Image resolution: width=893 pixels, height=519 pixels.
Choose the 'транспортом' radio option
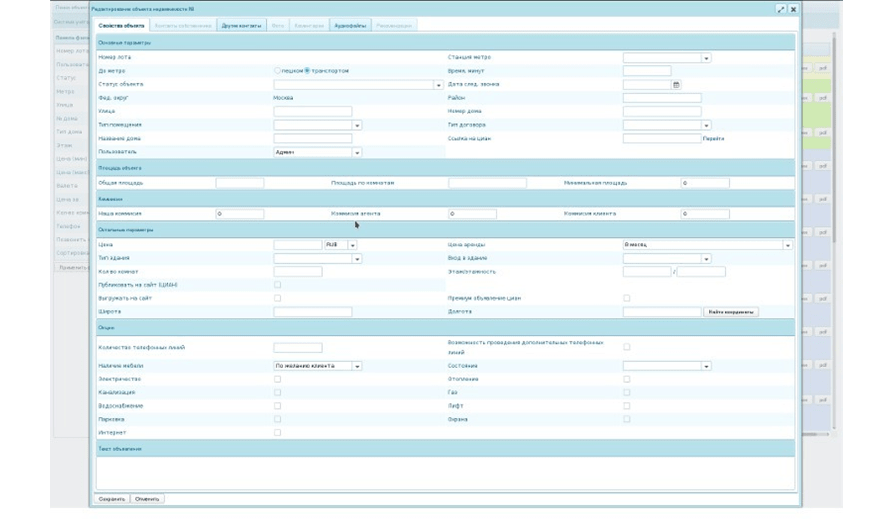(x=307, y=71)
